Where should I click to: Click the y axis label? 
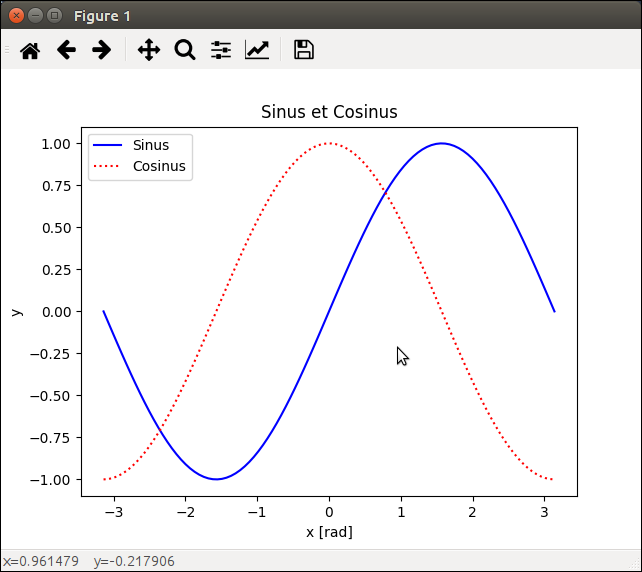click(x=16, y=312)
